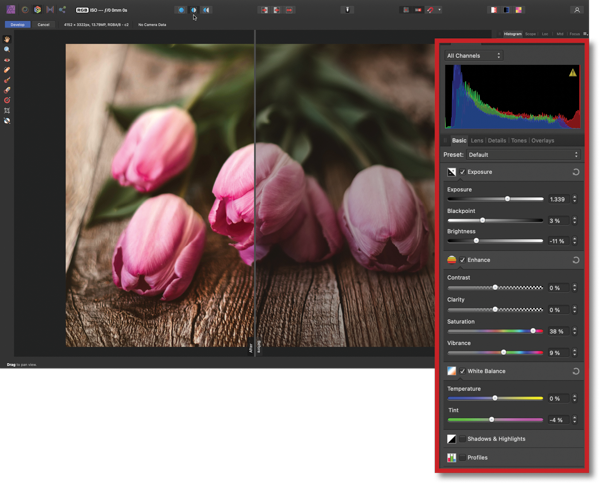Image resolution: width=600 pixels, height=484 pixels.
Task: Click the third red arrow swap icon
Action: click(289, 10)
